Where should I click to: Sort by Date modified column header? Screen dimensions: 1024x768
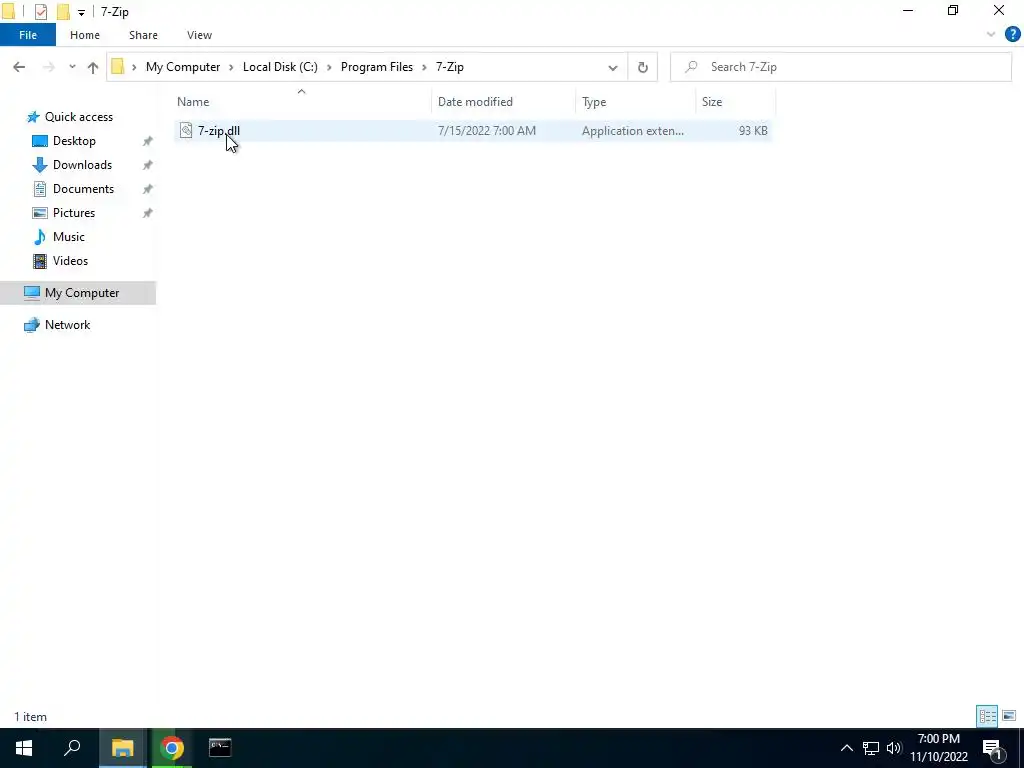pos(475,102)
